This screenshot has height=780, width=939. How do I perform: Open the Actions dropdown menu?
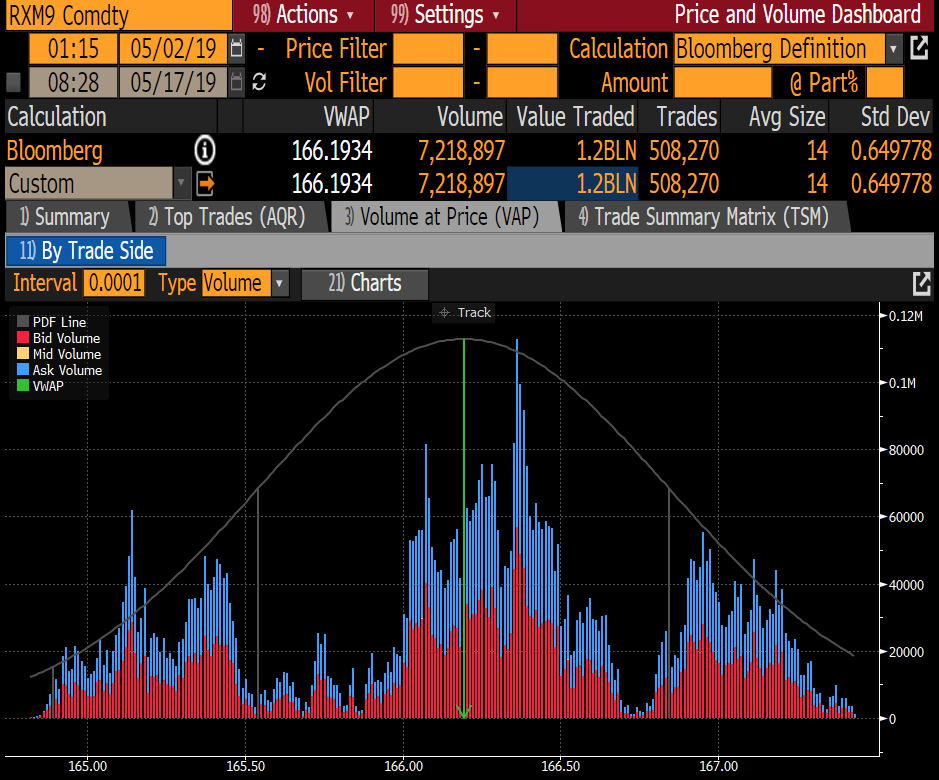(x=303, y=15)
